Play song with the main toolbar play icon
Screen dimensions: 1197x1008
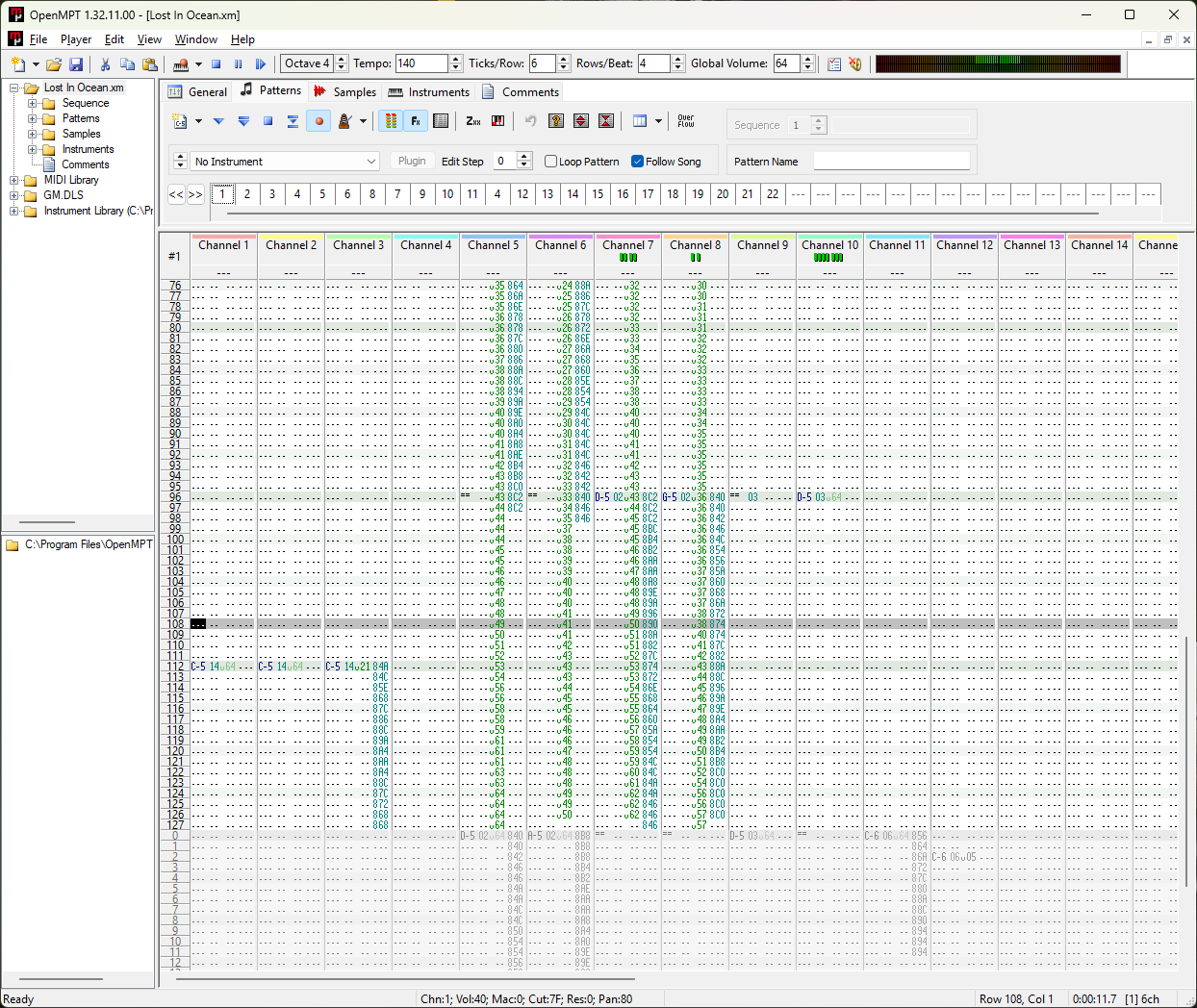pos(261,64)
